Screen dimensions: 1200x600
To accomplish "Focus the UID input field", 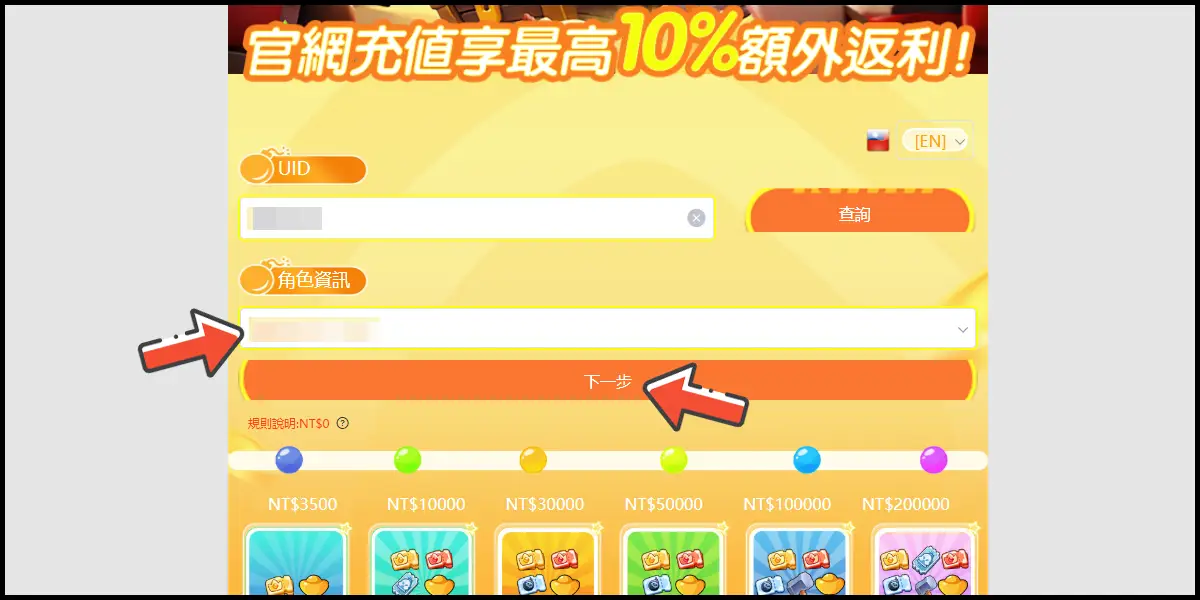I will (477, 218).
